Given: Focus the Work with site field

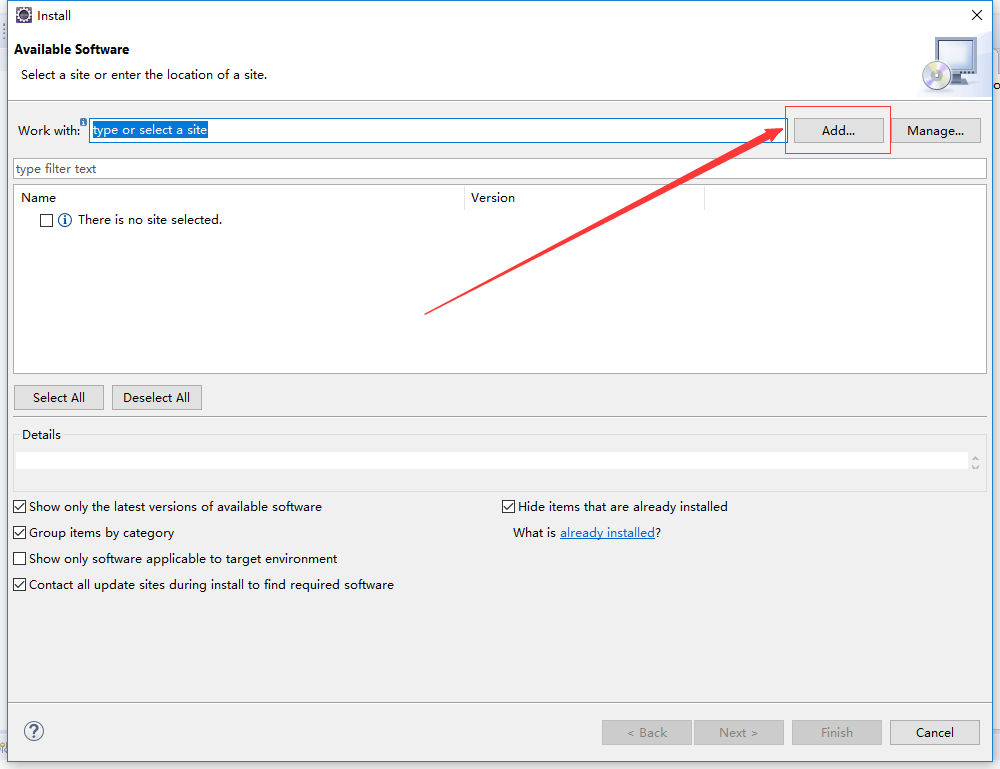Looking at the screenshot, I should point(438,130).
